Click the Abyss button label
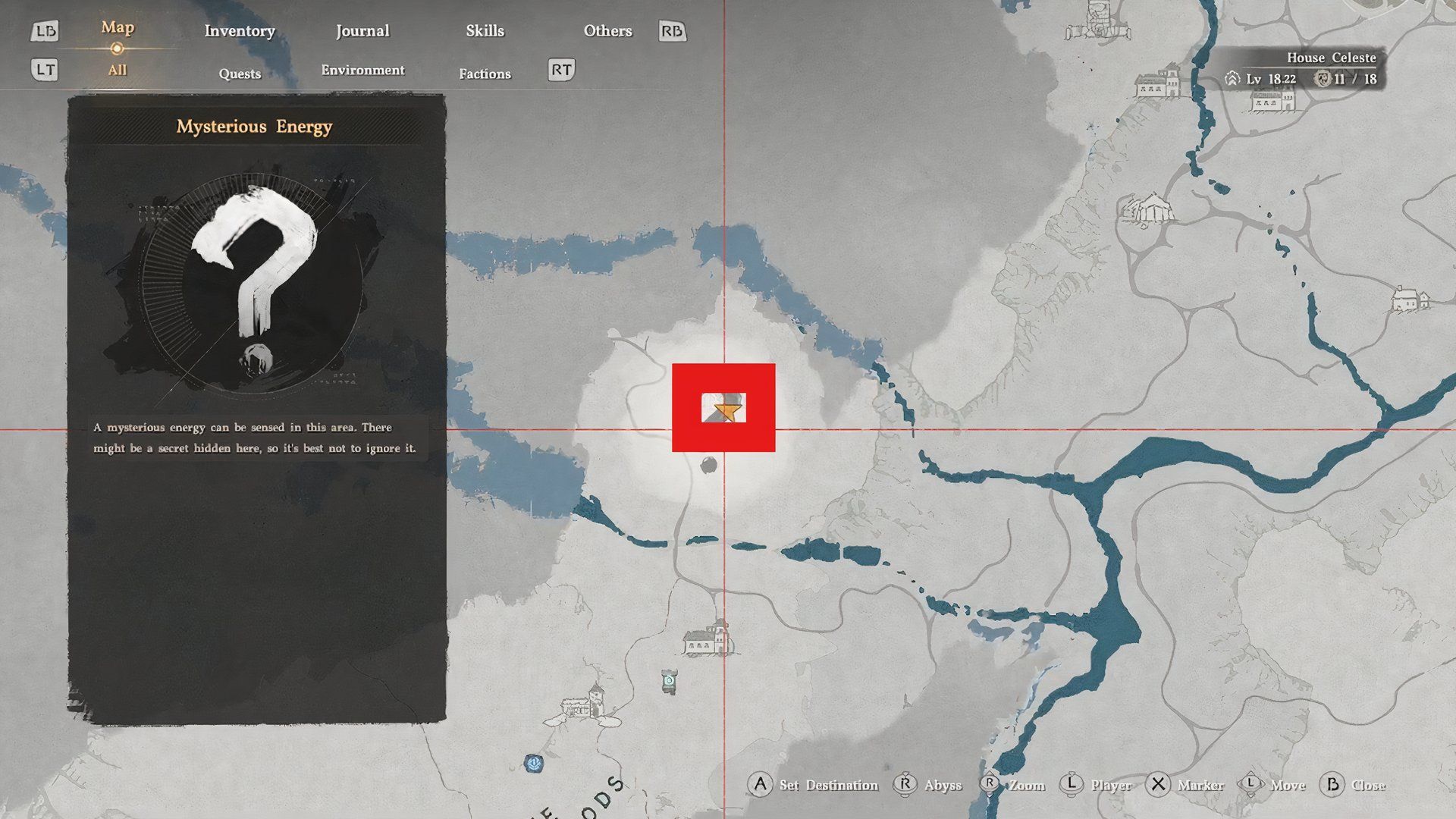Image resolution: width=1456 pixels, height=819 pixels. [943, 786]
